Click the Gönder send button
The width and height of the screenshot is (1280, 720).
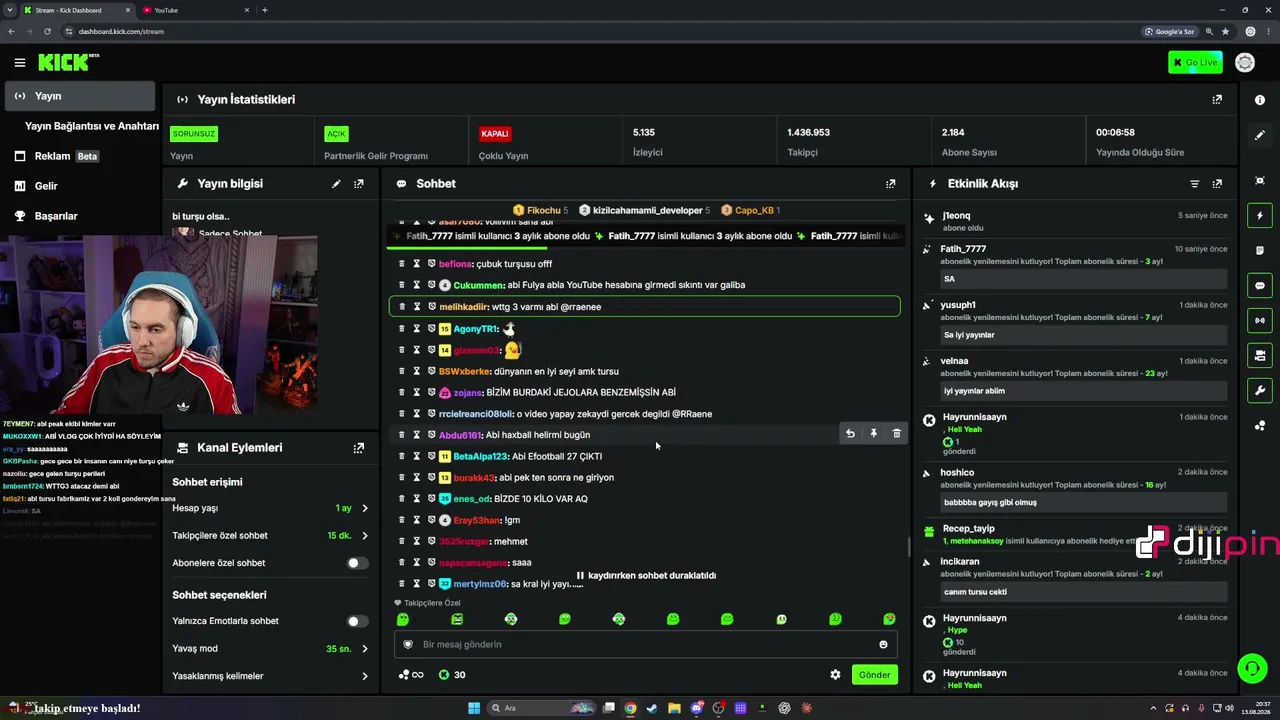pyautogui.click(x=874, y=675)
